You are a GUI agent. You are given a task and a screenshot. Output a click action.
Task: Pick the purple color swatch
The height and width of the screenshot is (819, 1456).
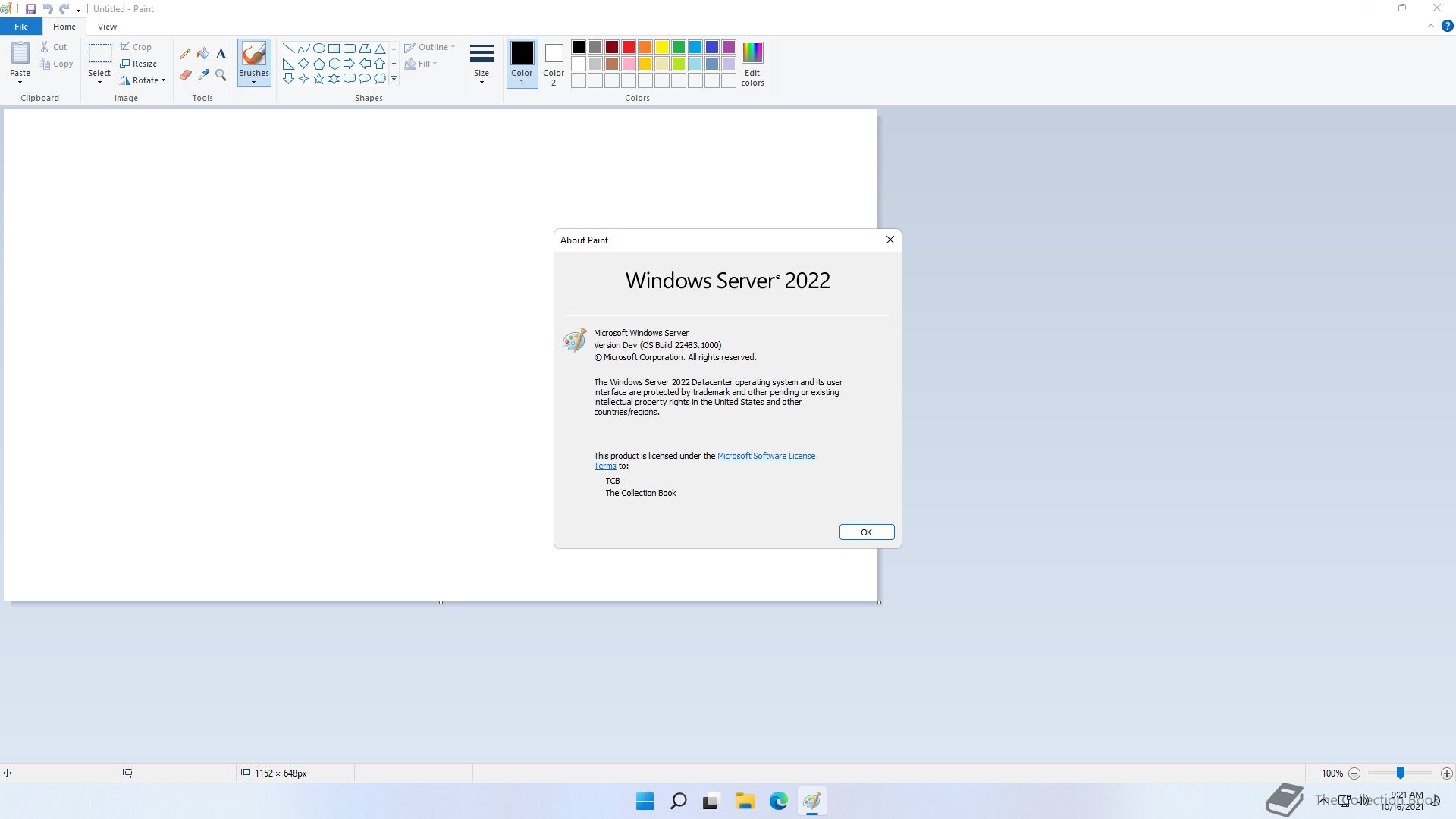tap(729, 47)
